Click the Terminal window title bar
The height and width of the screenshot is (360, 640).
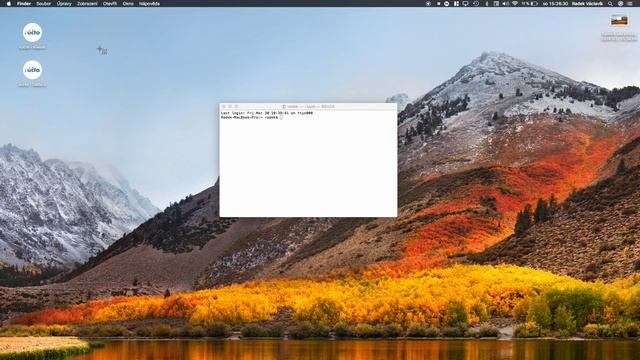(308, 106)
